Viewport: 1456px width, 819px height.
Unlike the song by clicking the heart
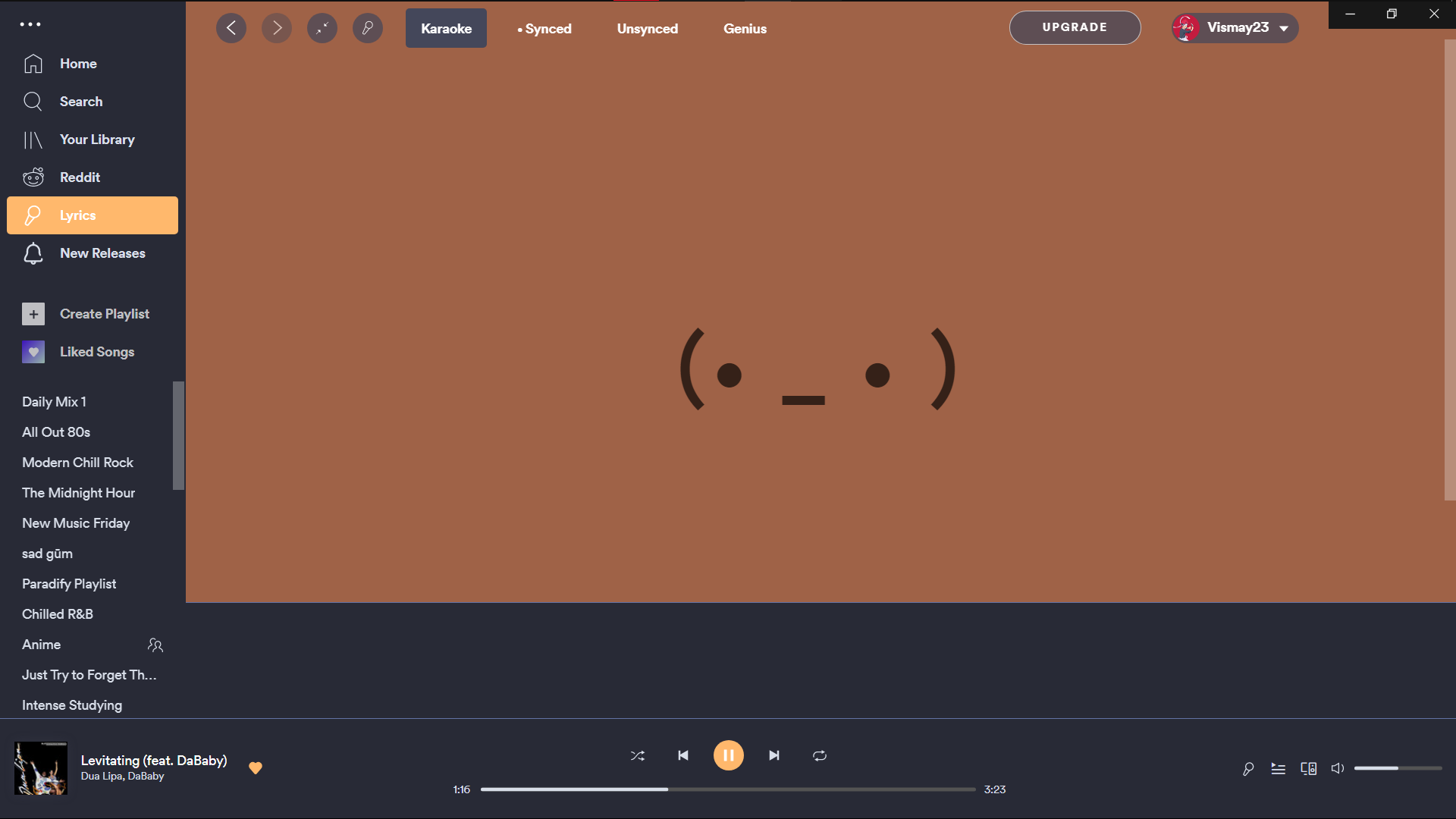tap(256, 767)
